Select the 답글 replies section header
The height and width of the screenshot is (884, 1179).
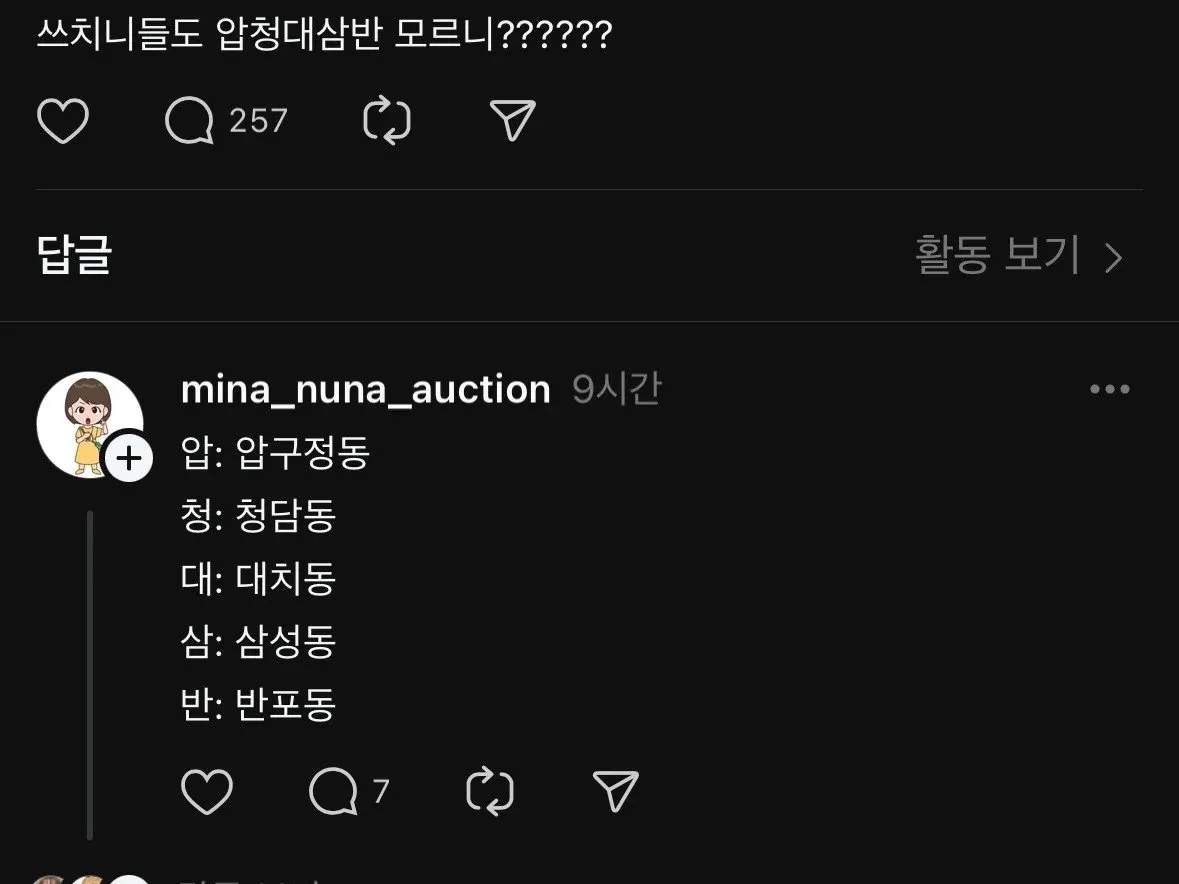pyautogui.click(x=74, y=256)
